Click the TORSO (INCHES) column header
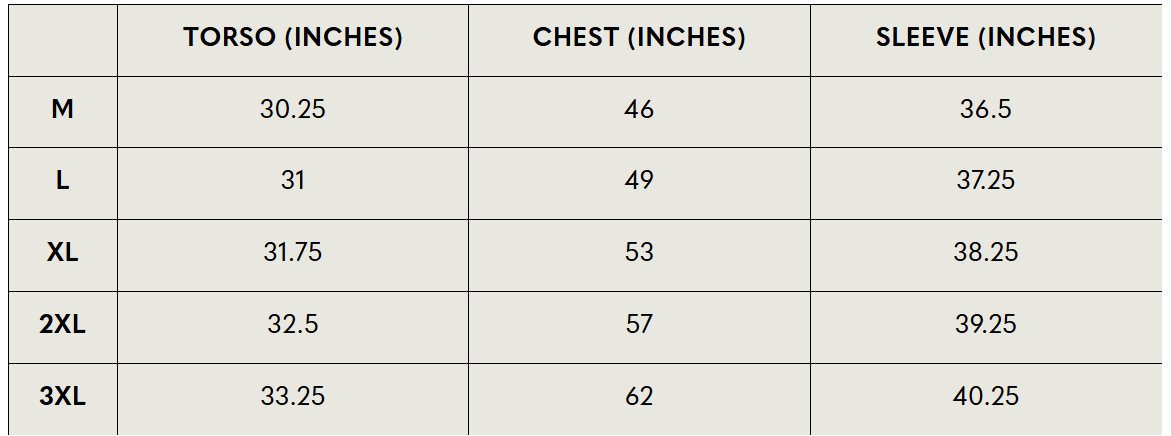Screen dimensions: 1171x436 pyautogui.click(x=292, y=38)
